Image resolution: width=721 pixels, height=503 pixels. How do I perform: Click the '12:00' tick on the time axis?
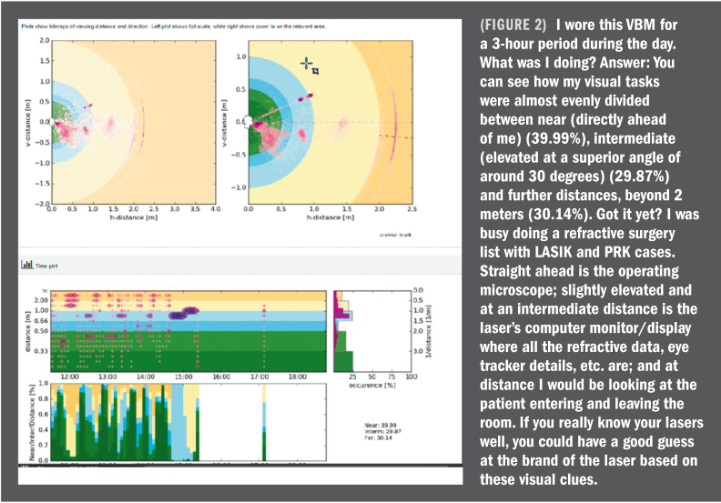tap(69, 377)
